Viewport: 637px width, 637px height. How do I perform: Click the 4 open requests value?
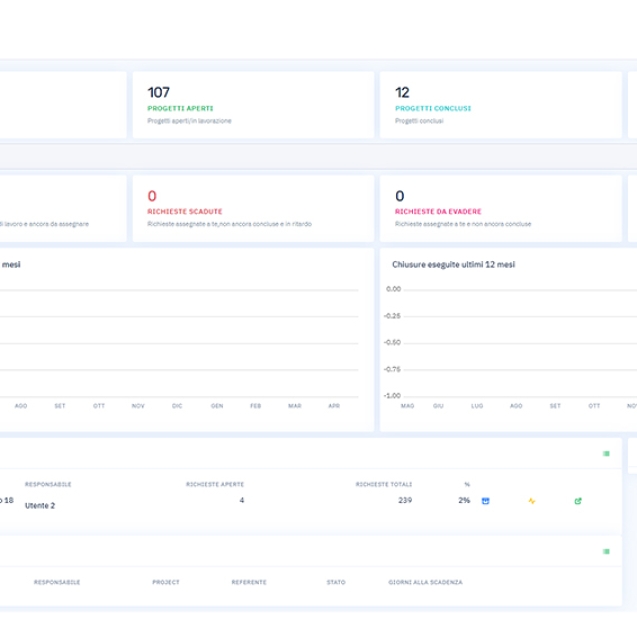[242, 499]
